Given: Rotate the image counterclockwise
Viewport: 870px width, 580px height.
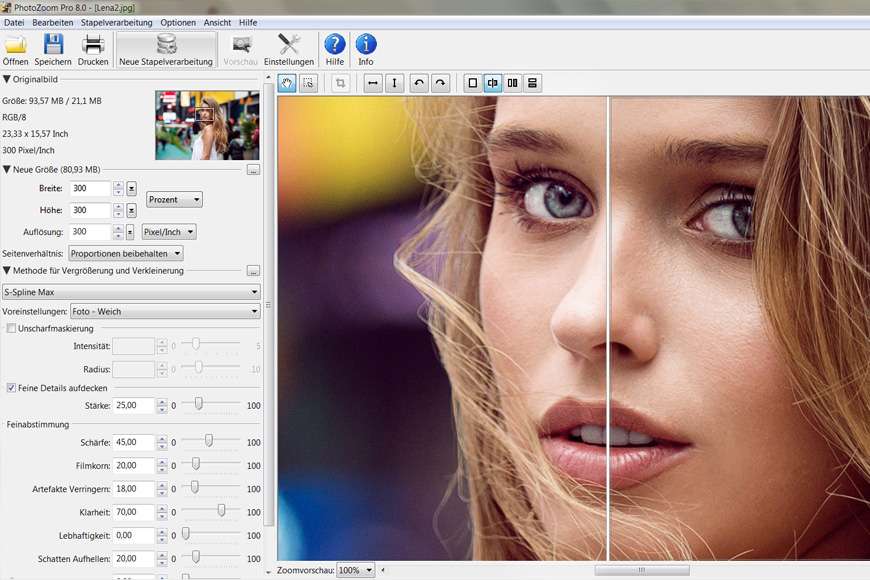Looking at the screenshot, I should pos(419,83).
